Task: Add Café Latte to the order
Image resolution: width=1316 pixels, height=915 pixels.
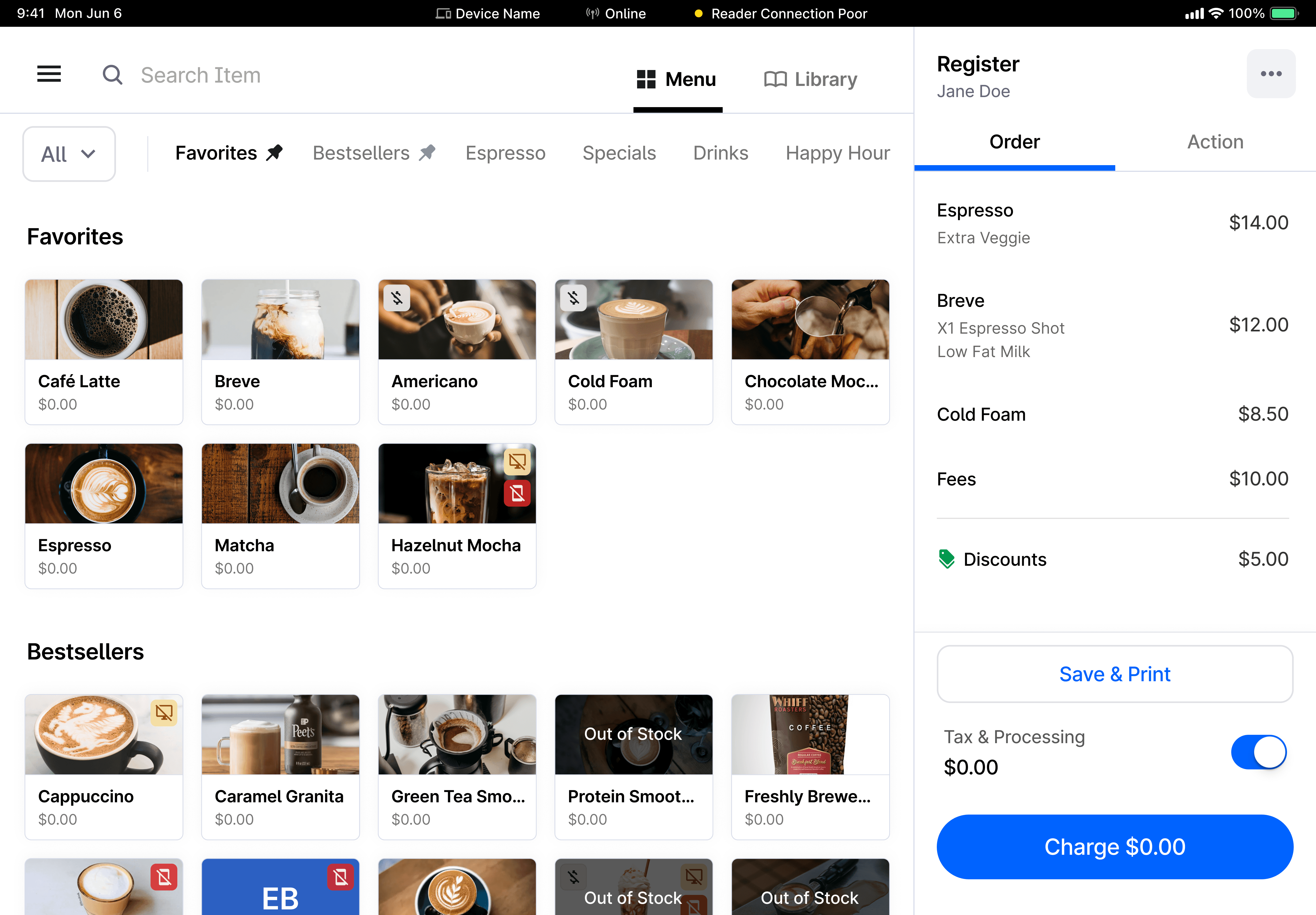Action: click(x=104, y=351)
